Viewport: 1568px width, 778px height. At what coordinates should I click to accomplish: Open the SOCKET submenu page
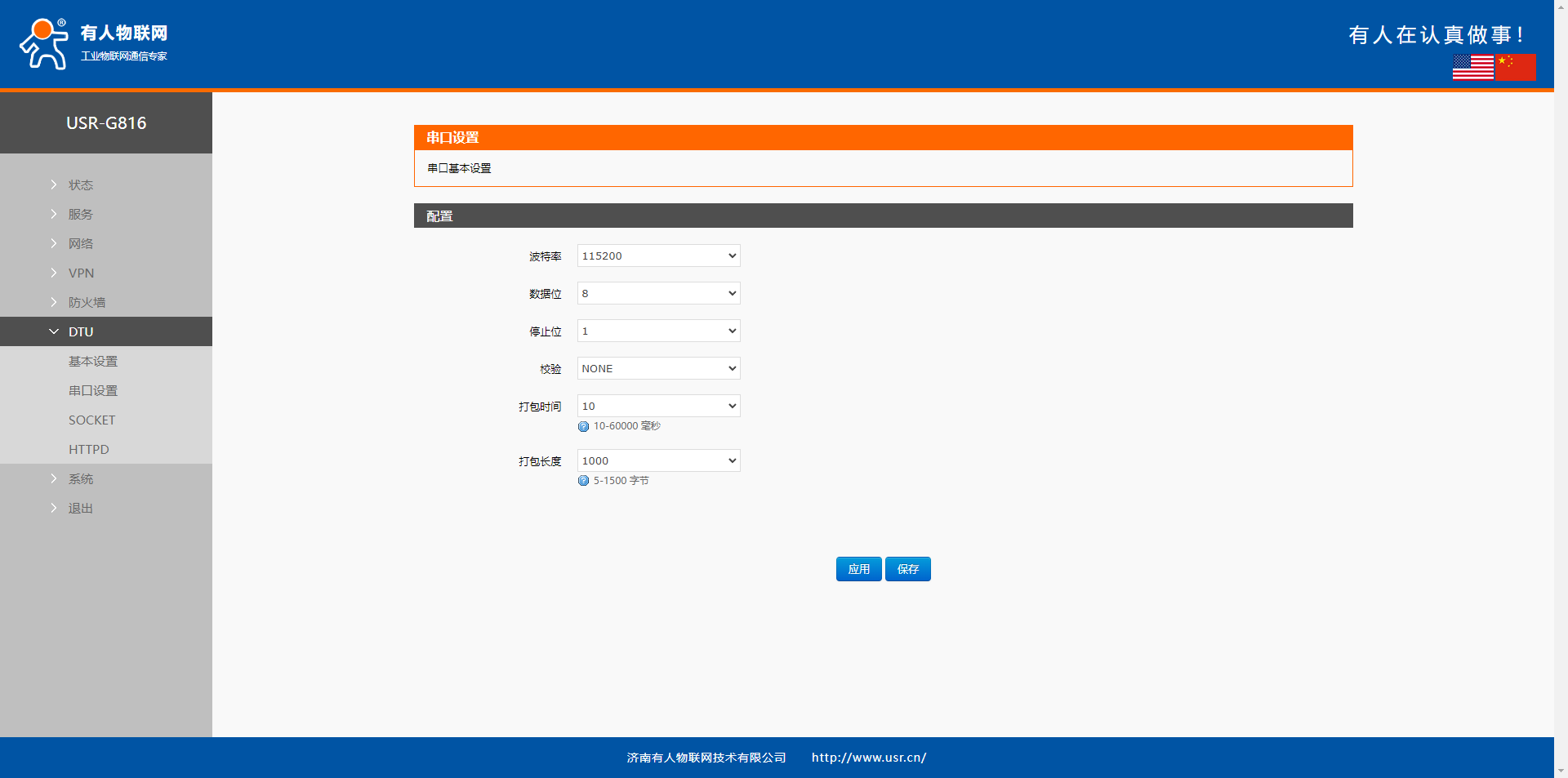click(91, 420)
